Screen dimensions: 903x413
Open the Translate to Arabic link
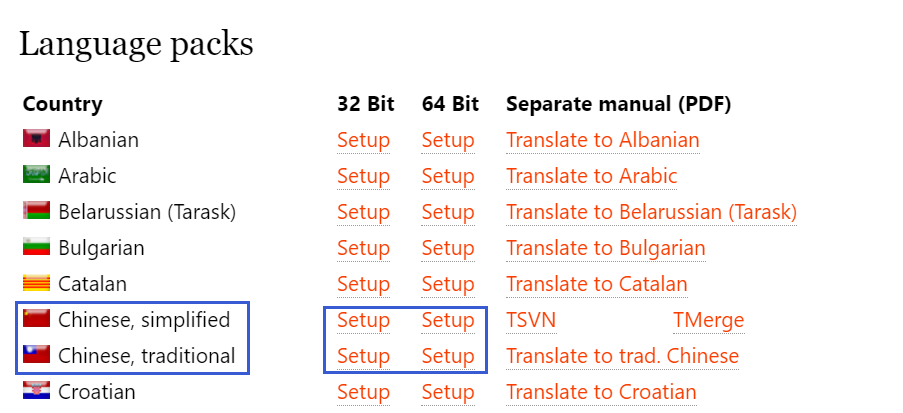coord(591,176)
